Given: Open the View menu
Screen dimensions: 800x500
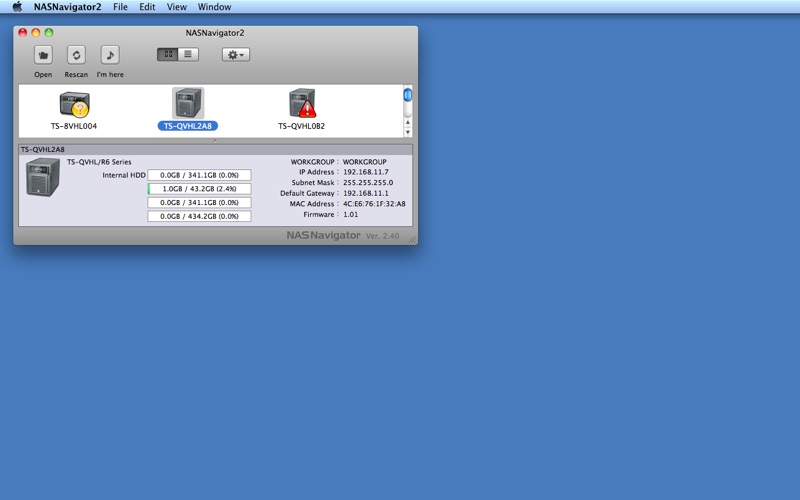Looking at the screenshot, I should click(x=177, y=7).
